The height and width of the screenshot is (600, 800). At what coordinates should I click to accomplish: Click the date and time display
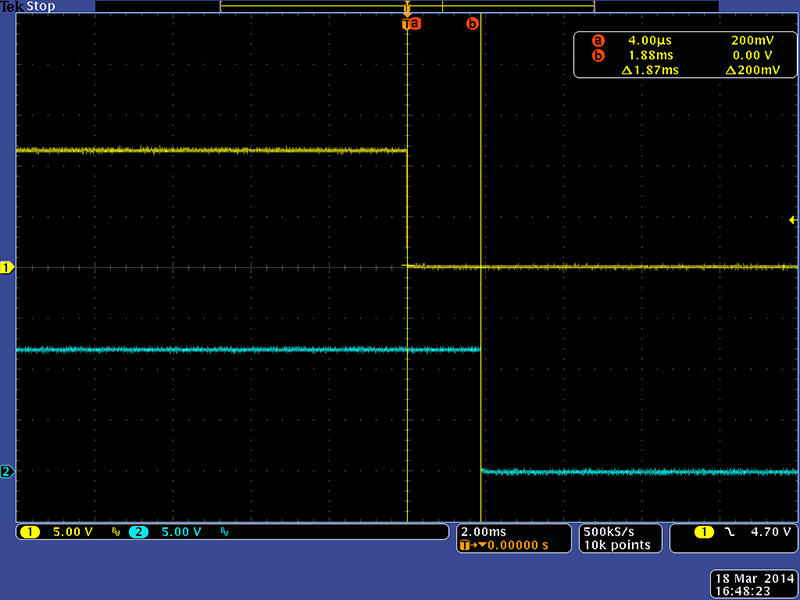(750, 585)
